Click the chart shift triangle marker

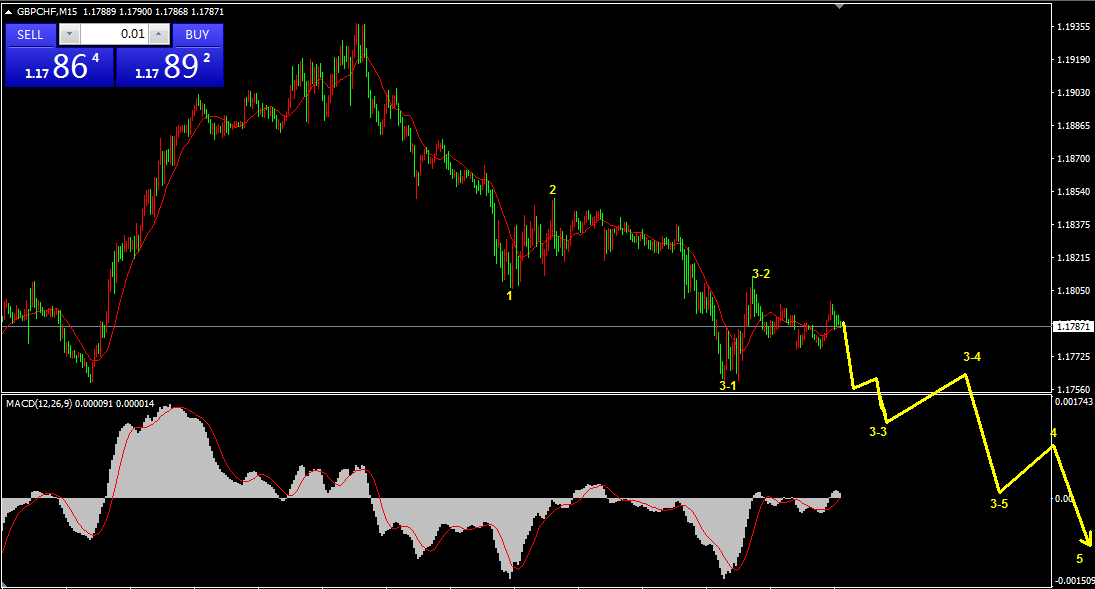tap(839, 6)
